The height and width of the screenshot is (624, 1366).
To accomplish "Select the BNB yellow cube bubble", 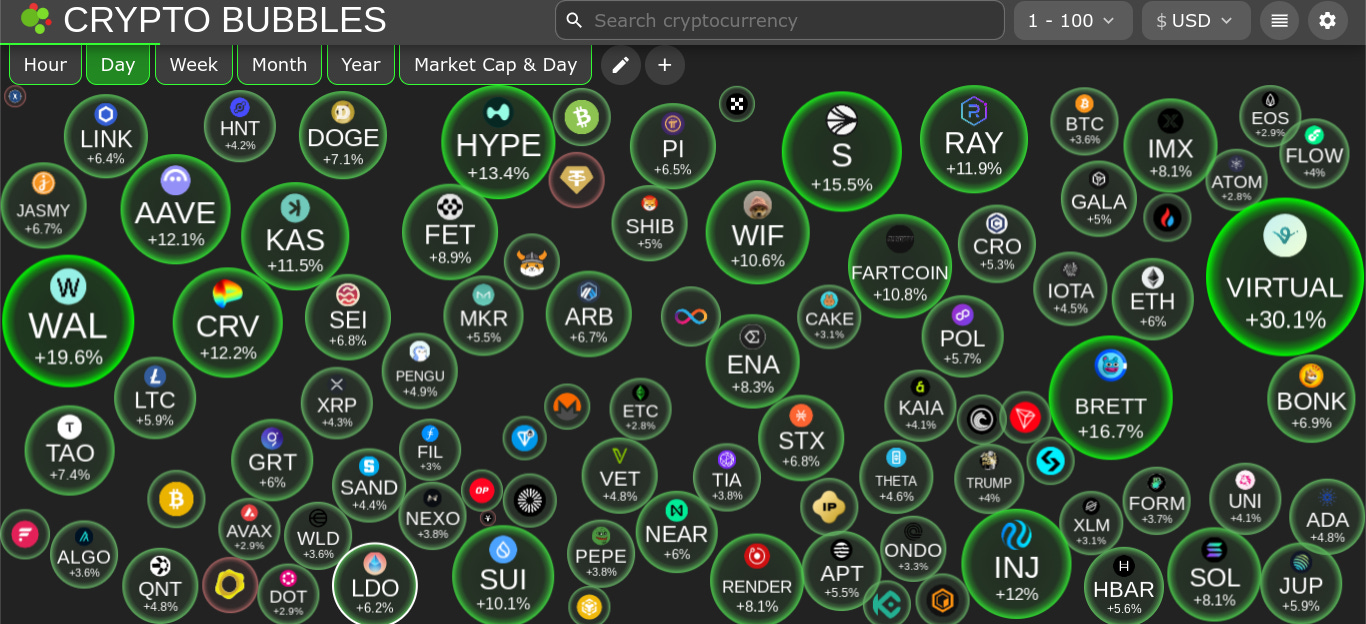I will [x=589, y=607].
